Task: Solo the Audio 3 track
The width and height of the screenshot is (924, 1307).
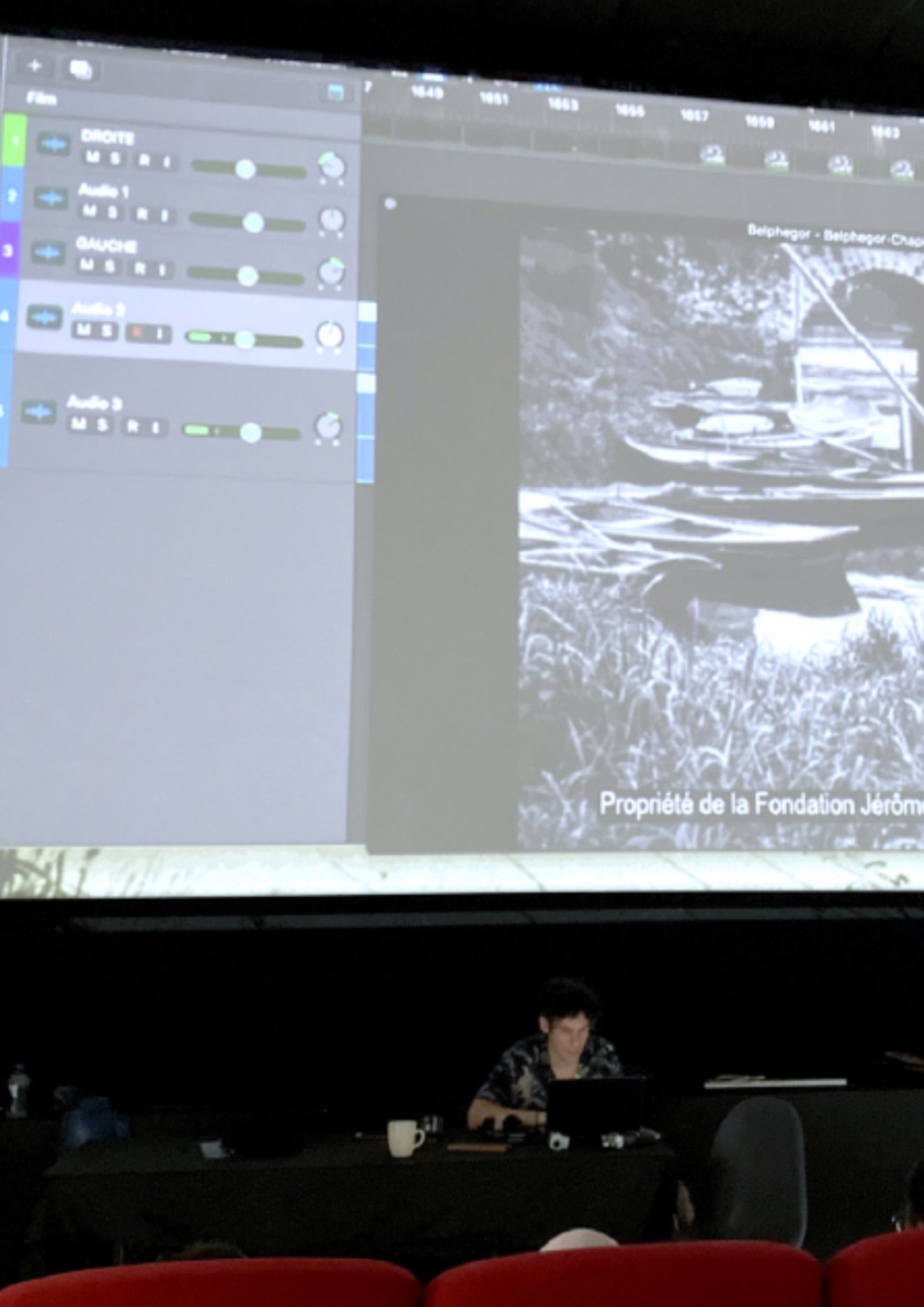Action: click(102, 424)
